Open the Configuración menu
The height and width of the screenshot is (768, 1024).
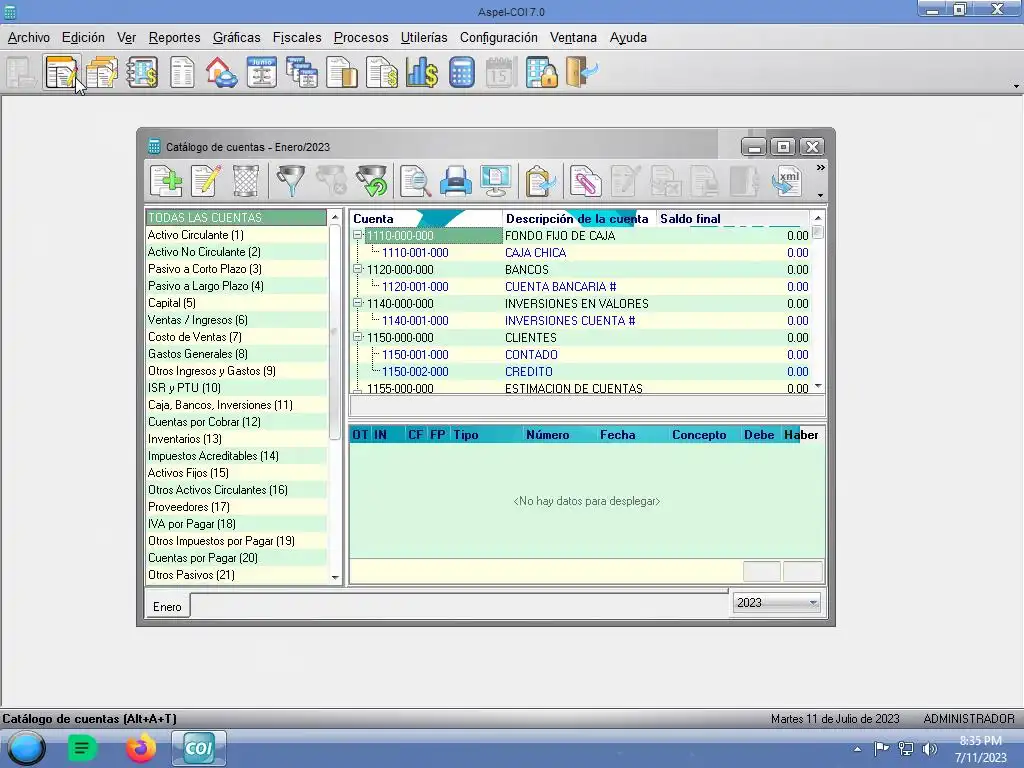point(499,38)
